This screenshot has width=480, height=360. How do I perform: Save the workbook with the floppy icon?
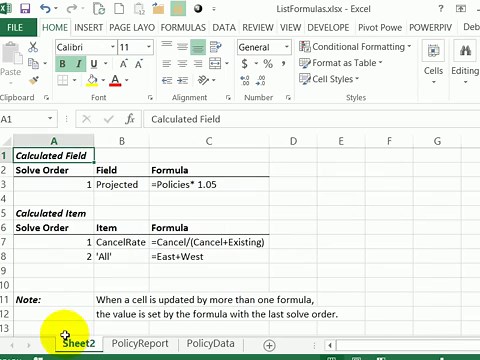25,9
